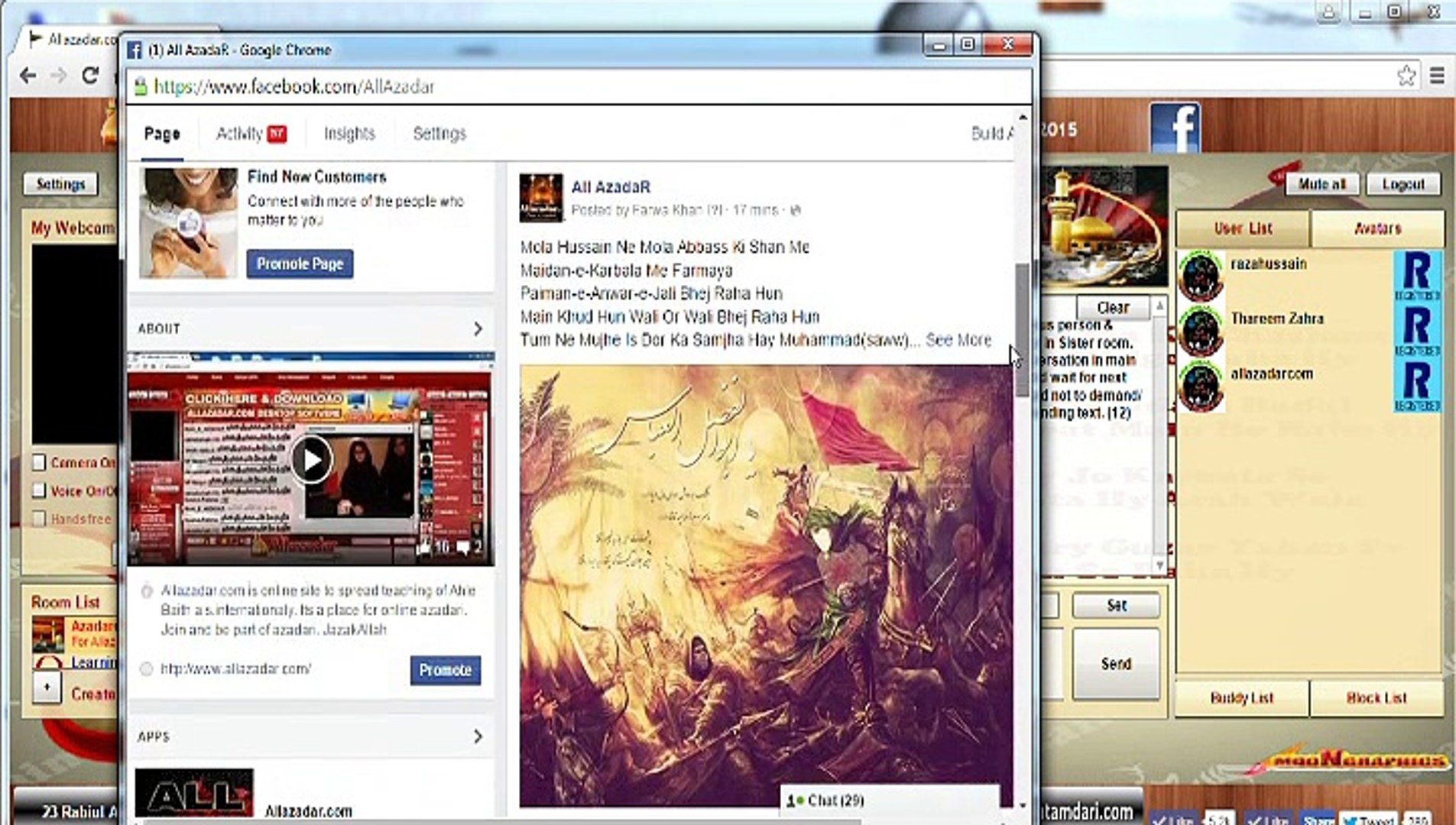Click the Facebook popup address bar URL
Viewport: 1456px width, 825px height.
(x=294, y=87)
